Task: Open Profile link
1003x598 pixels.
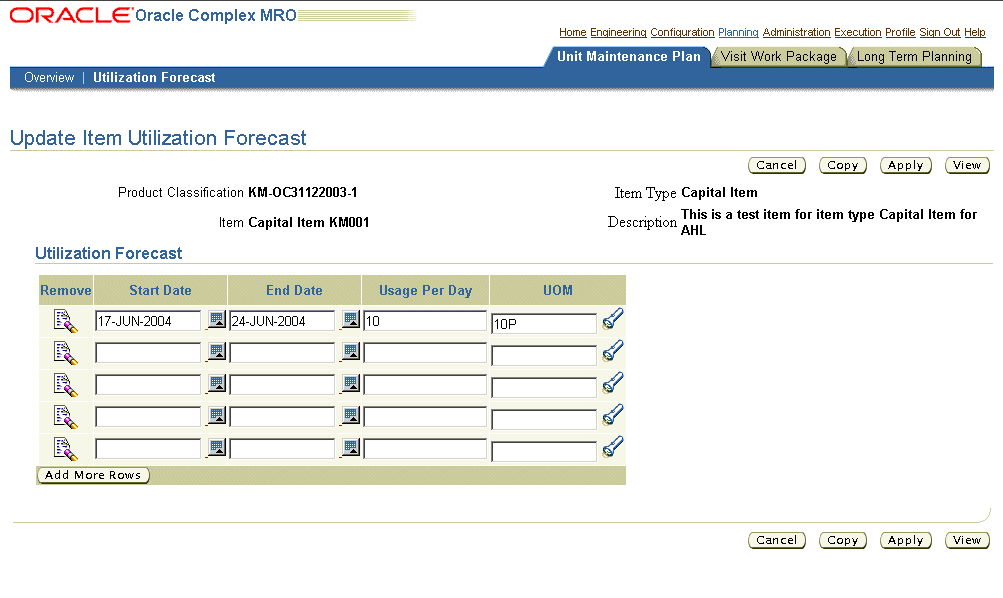Action: [900, 33]
